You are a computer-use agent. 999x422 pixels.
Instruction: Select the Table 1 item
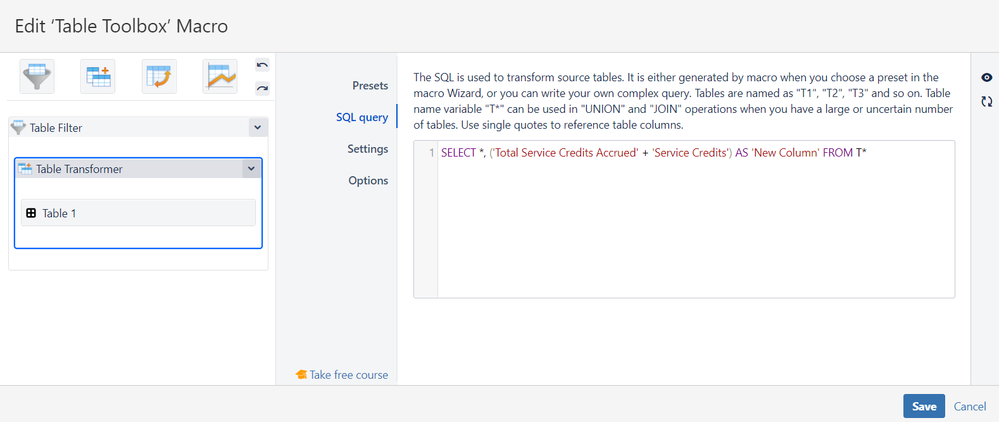click(x=138, y=213)
